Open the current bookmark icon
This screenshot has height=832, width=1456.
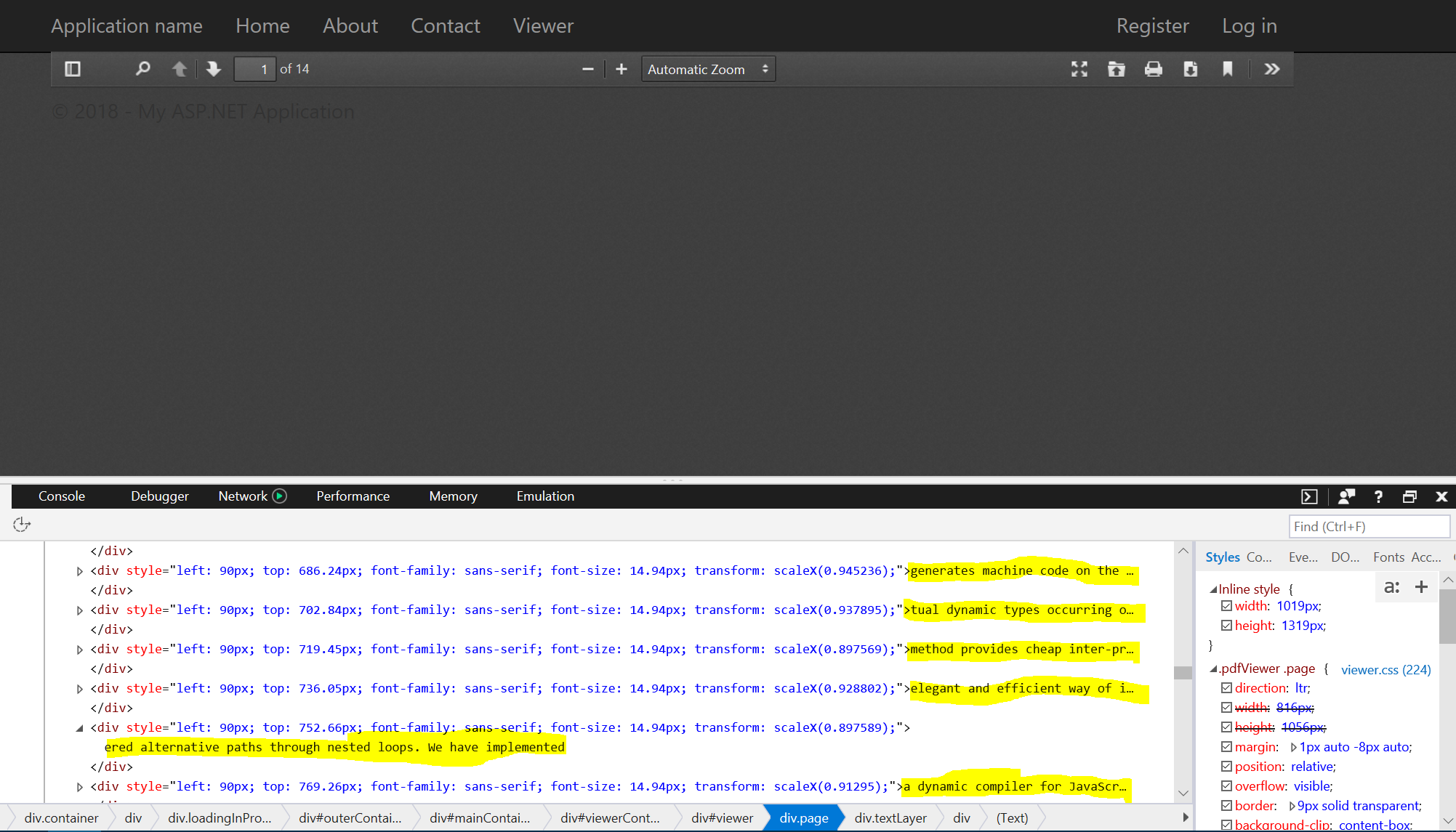(x=1228, y=68)
